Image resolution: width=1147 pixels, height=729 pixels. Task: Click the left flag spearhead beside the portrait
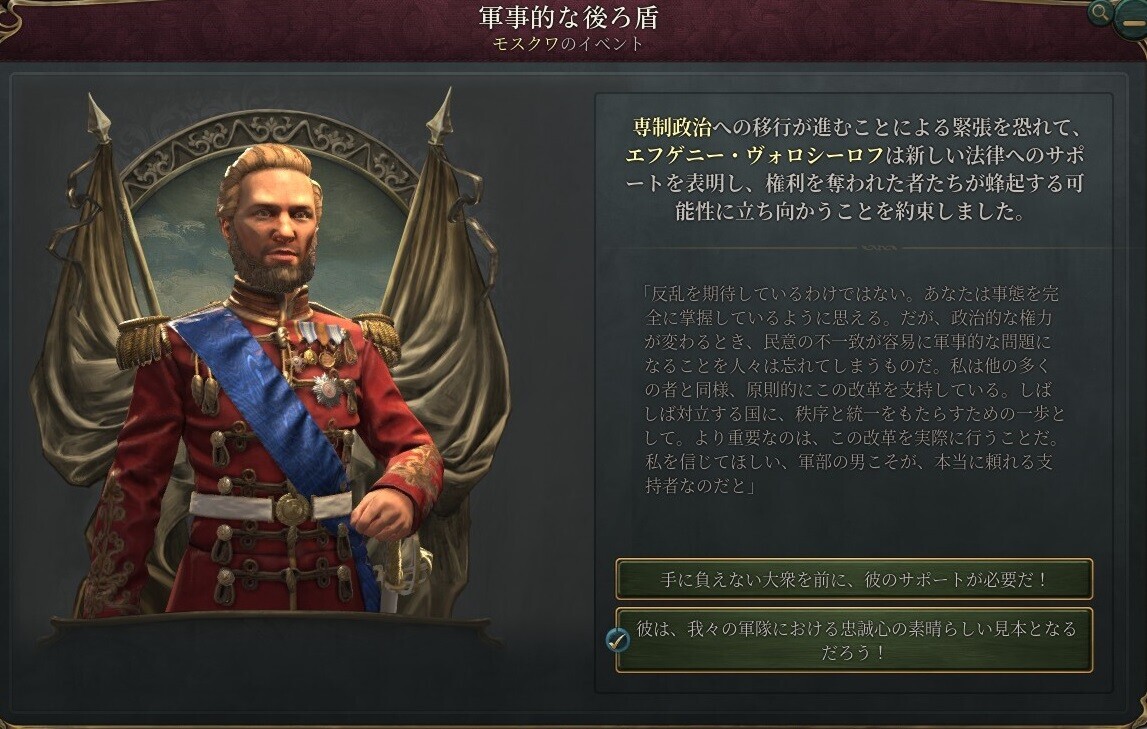click(99, 119)
